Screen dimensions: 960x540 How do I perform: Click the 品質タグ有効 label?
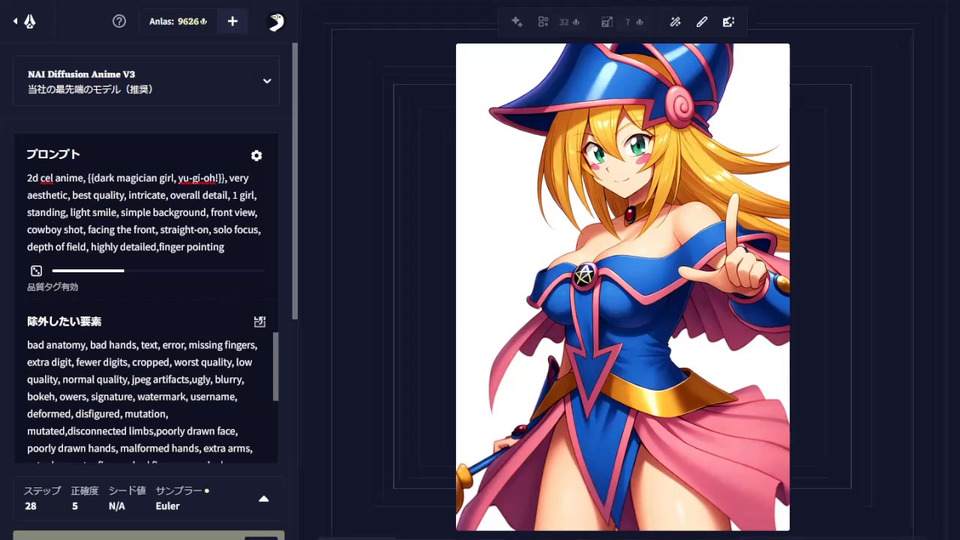coord(53,287)
